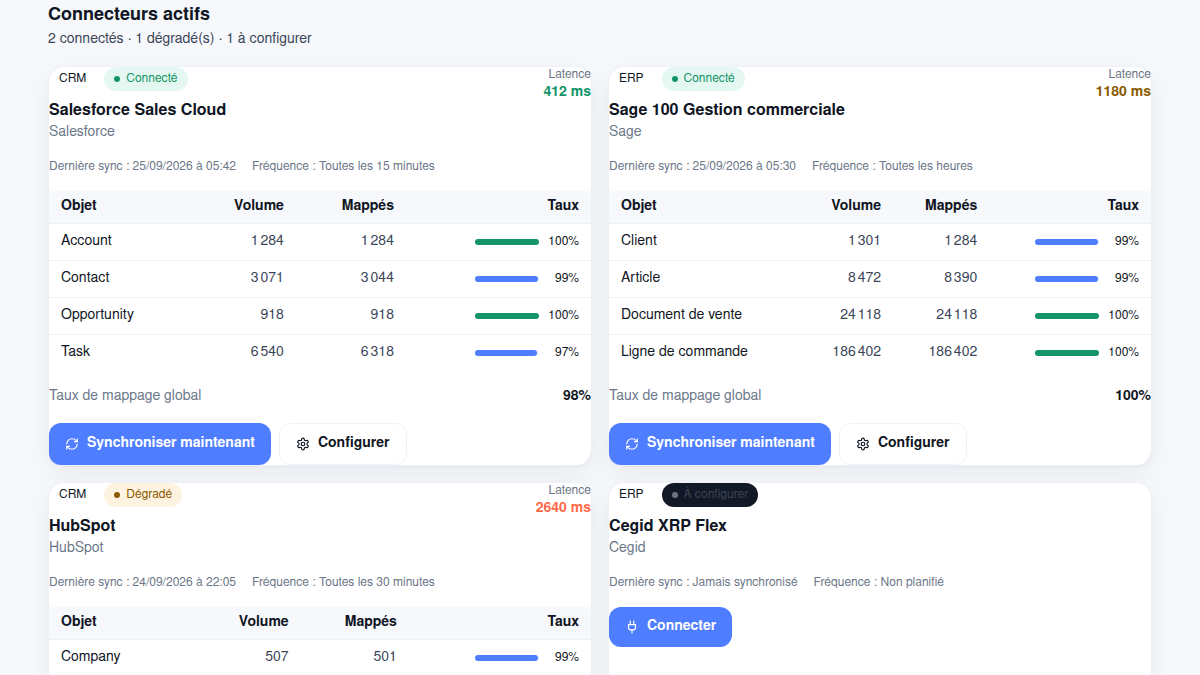This screenshot has height=675, width=1200.
Task: Click the Contact 99% progress bar
Action: pyautogui.click(x=507, y=278)
